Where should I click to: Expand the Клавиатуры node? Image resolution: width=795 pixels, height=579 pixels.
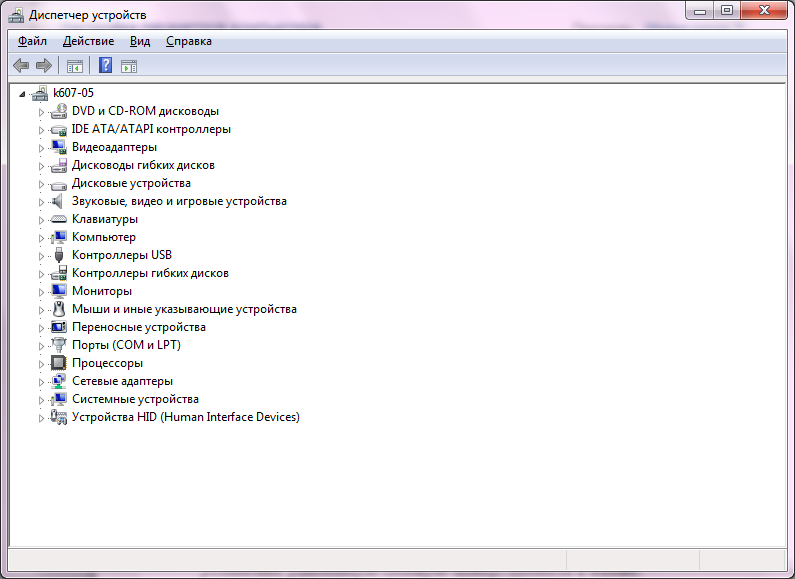(x=42, y=220)
